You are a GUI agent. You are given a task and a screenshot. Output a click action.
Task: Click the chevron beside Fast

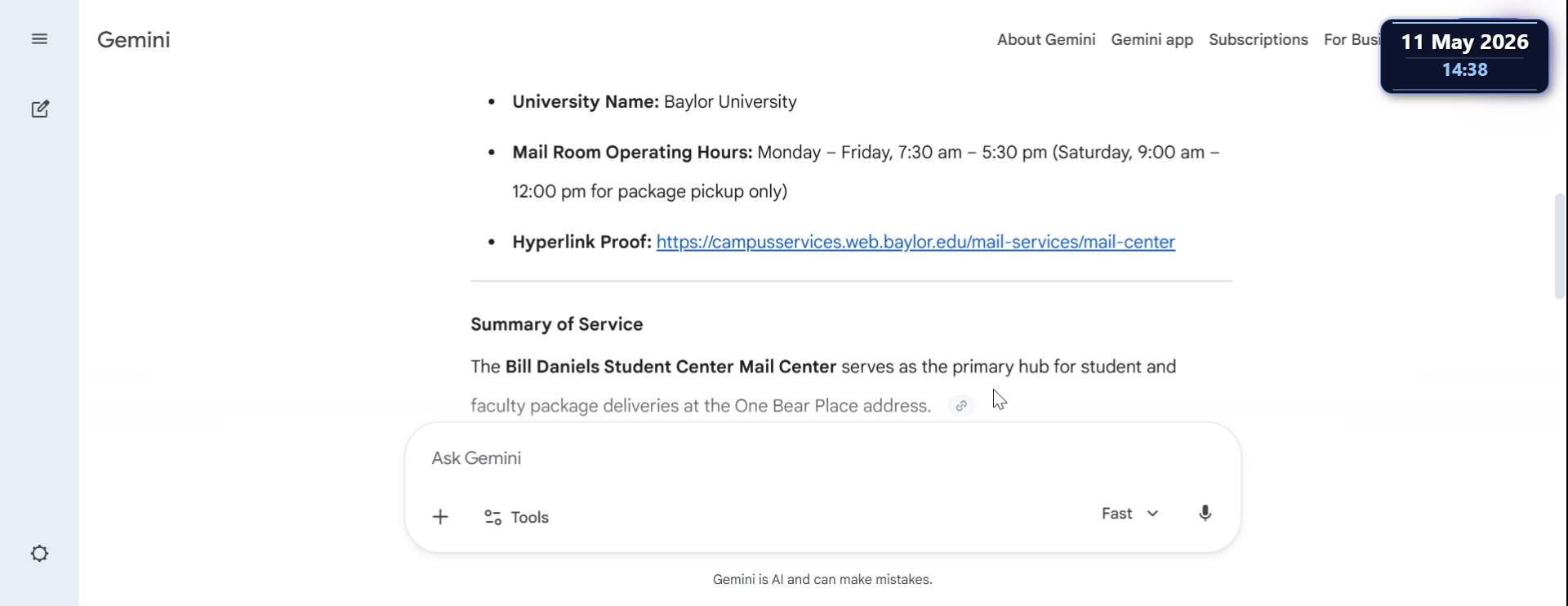[x=1152, y=514]
